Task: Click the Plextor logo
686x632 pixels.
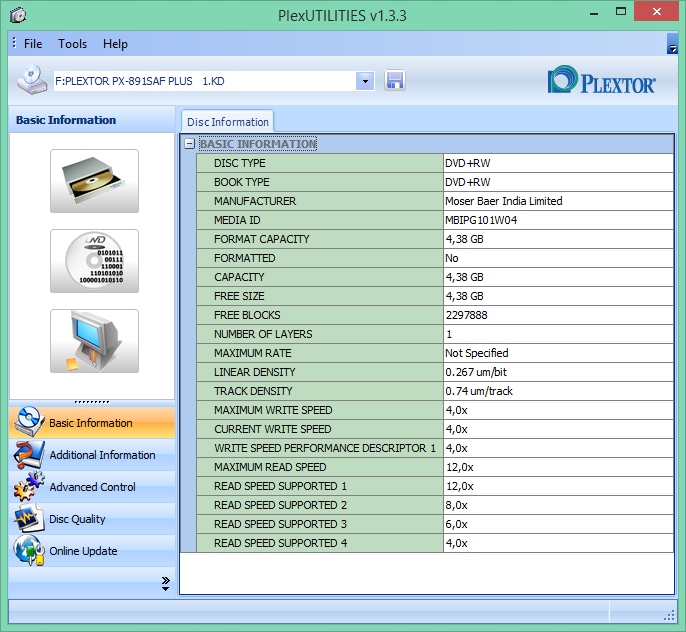Action: tap(602, 80)
